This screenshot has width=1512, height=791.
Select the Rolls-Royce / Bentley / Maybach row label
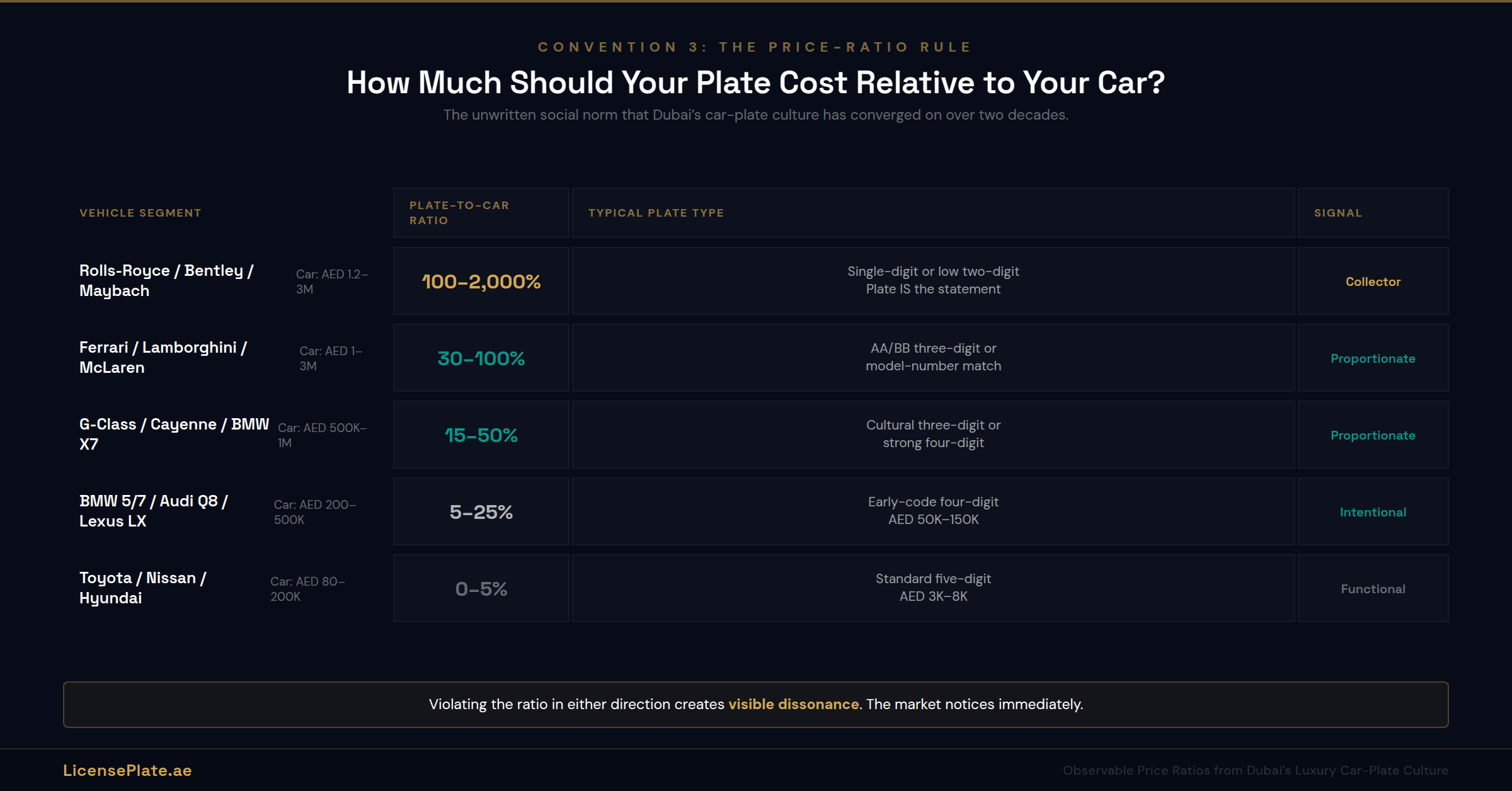tap(166, 281)
